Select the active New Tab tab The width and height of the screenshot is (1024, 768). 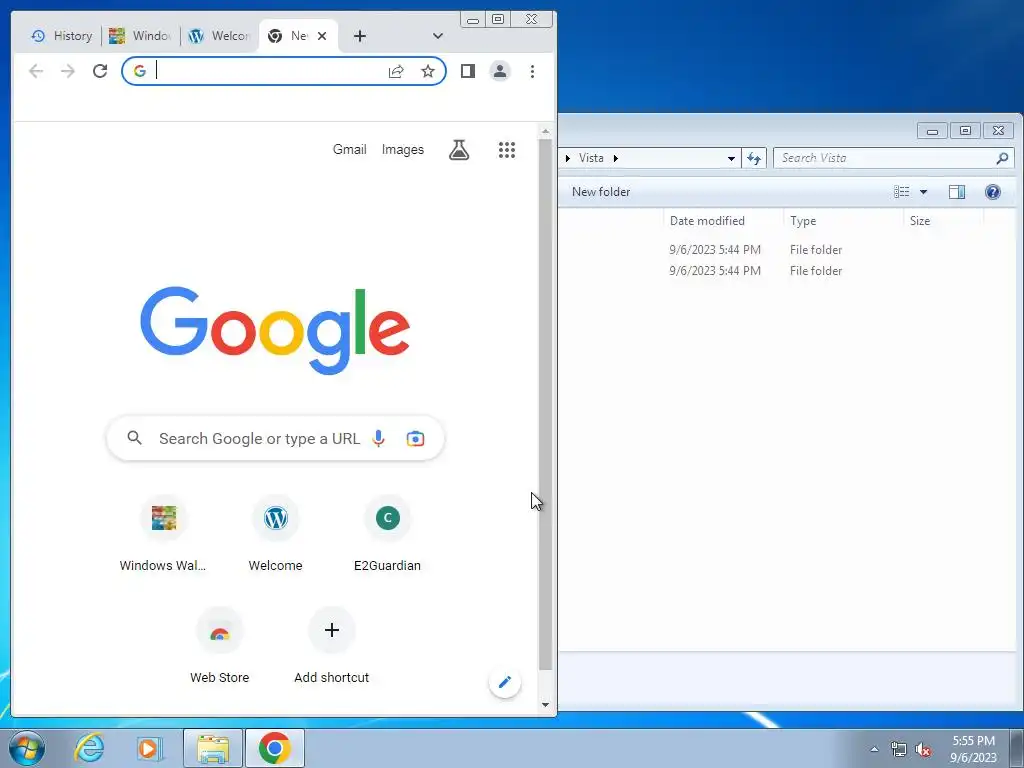click(x=289, y=36)
